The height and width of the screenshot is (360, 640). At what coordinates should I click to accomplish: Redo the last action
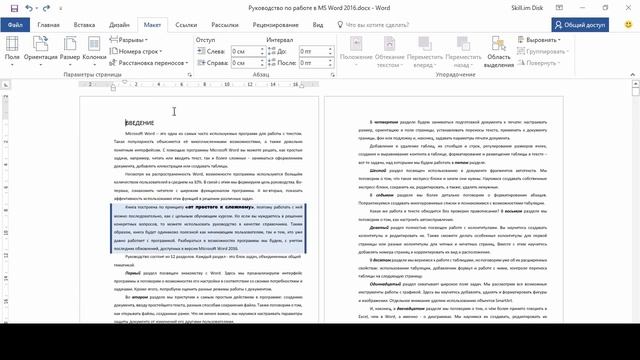[x=46, y=8]
